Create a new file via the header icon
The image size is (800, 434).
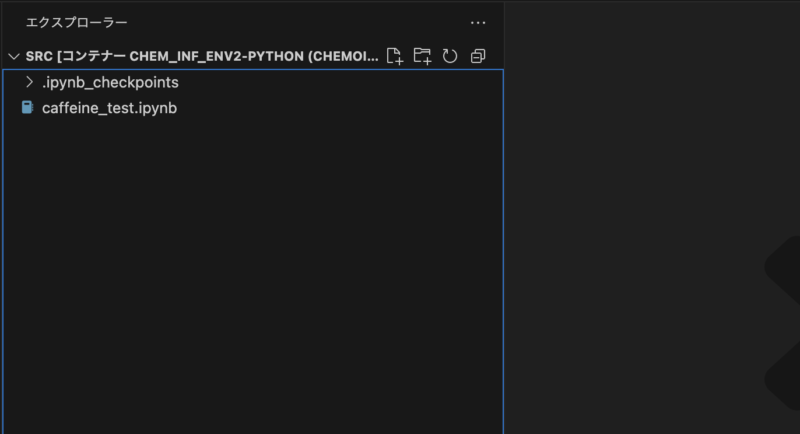click(x=394, y=56)
